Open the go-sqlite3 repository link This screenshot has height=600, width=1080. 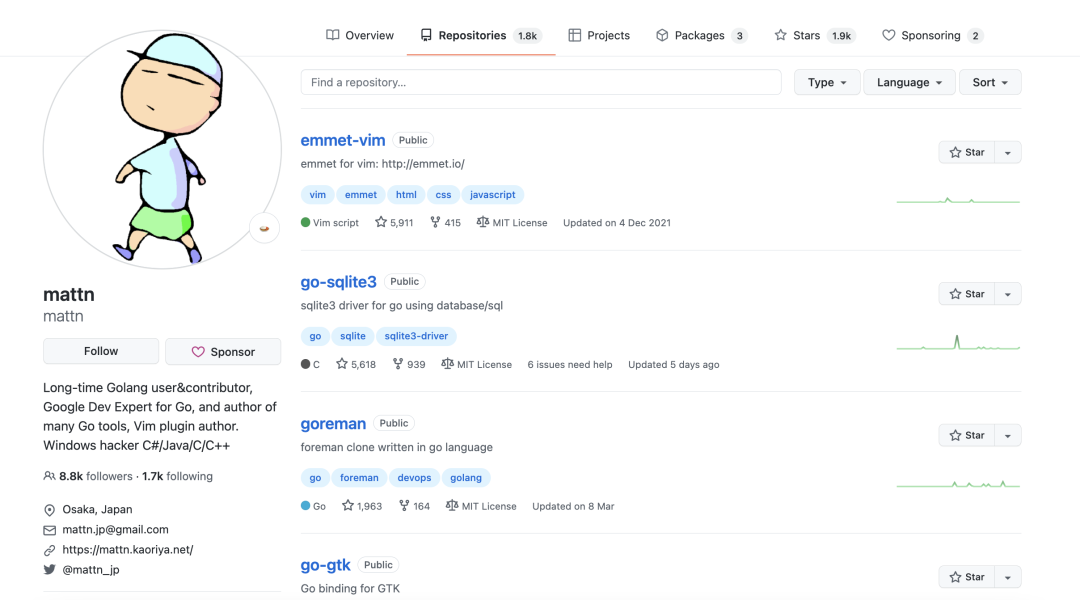pos(338,282)
